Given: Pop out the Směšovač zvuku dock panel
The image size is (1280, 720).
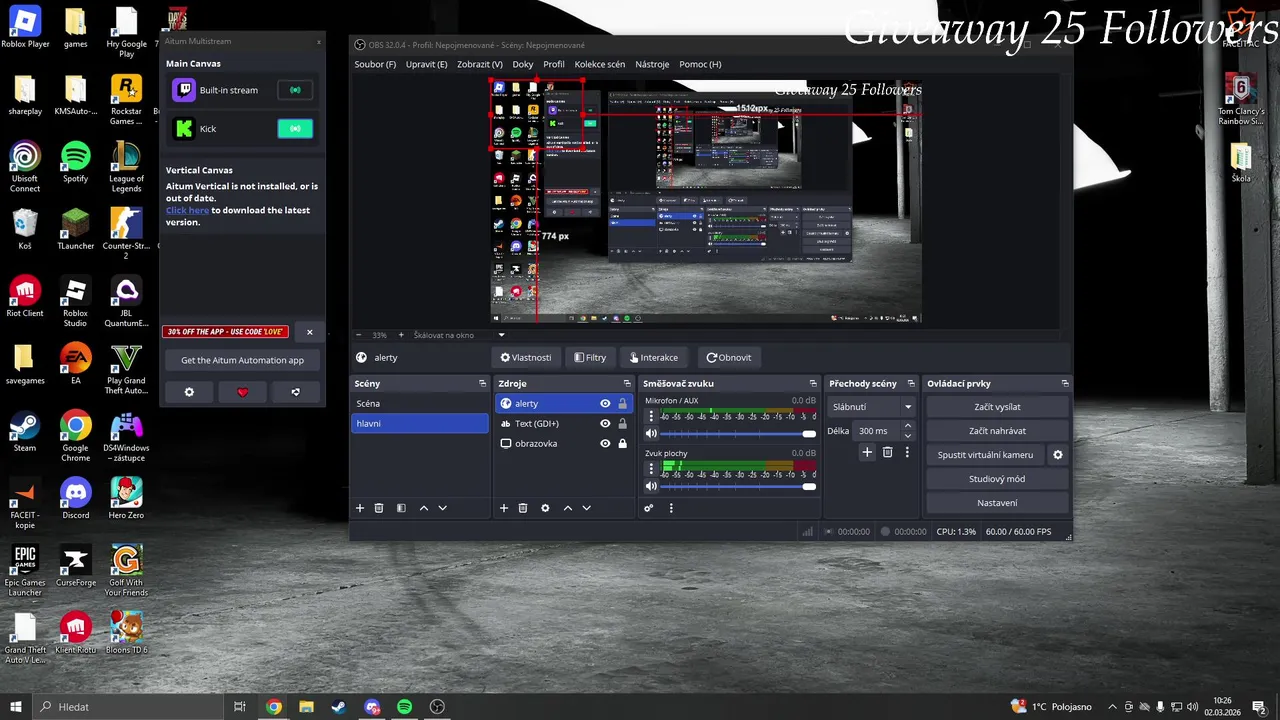Looking at the screenshot, I should coord(813,384).
